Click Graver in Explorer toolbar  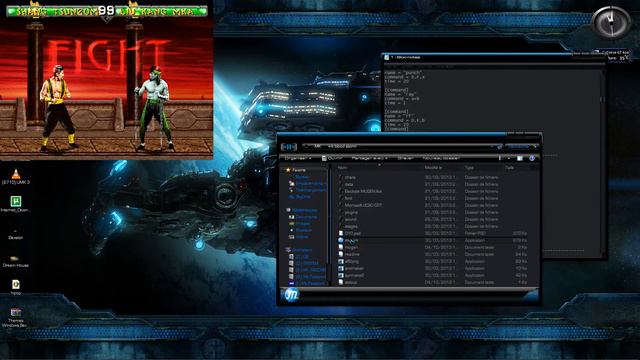pyautogui.click(x=405, y=158)
